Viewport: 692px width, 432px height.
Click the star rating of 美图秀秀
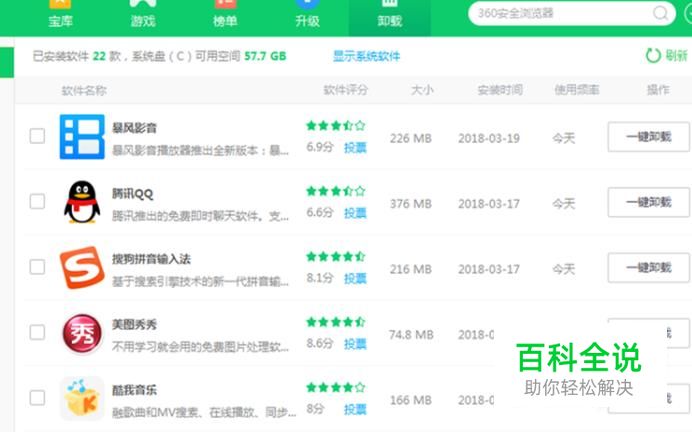click(336, 322)
